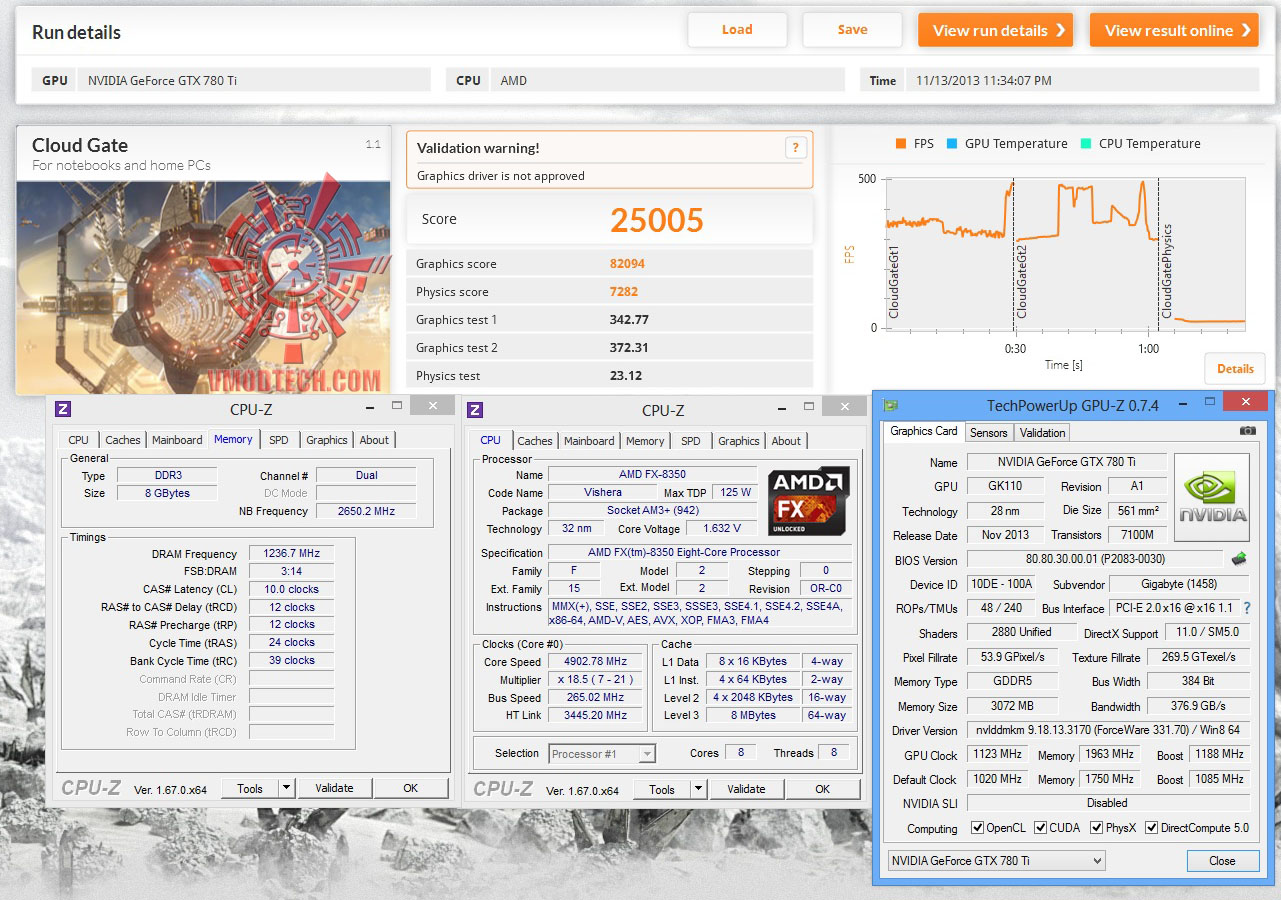Open View run details
The width and height of the screenshot is (1281, 900).
point(996,30)
